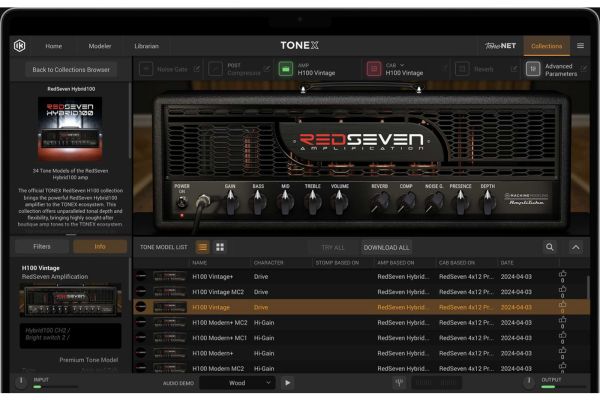Edit Noise Gate settings pencil icon
The image size is (600, 400).
pos(196,69)
